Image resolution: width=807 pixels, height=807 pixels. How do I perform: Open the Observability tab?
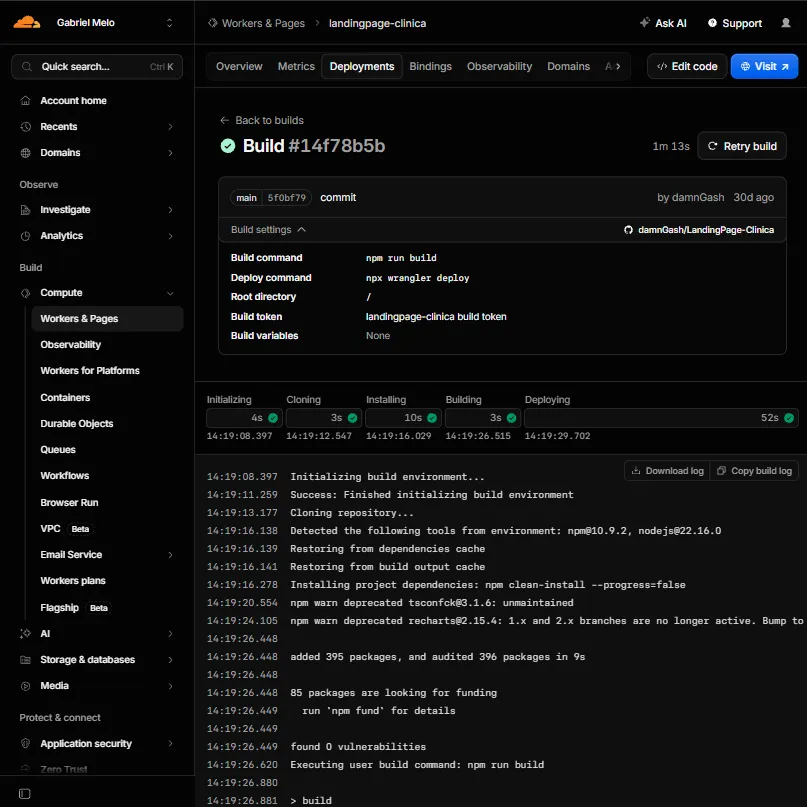(x=499, y=66)
